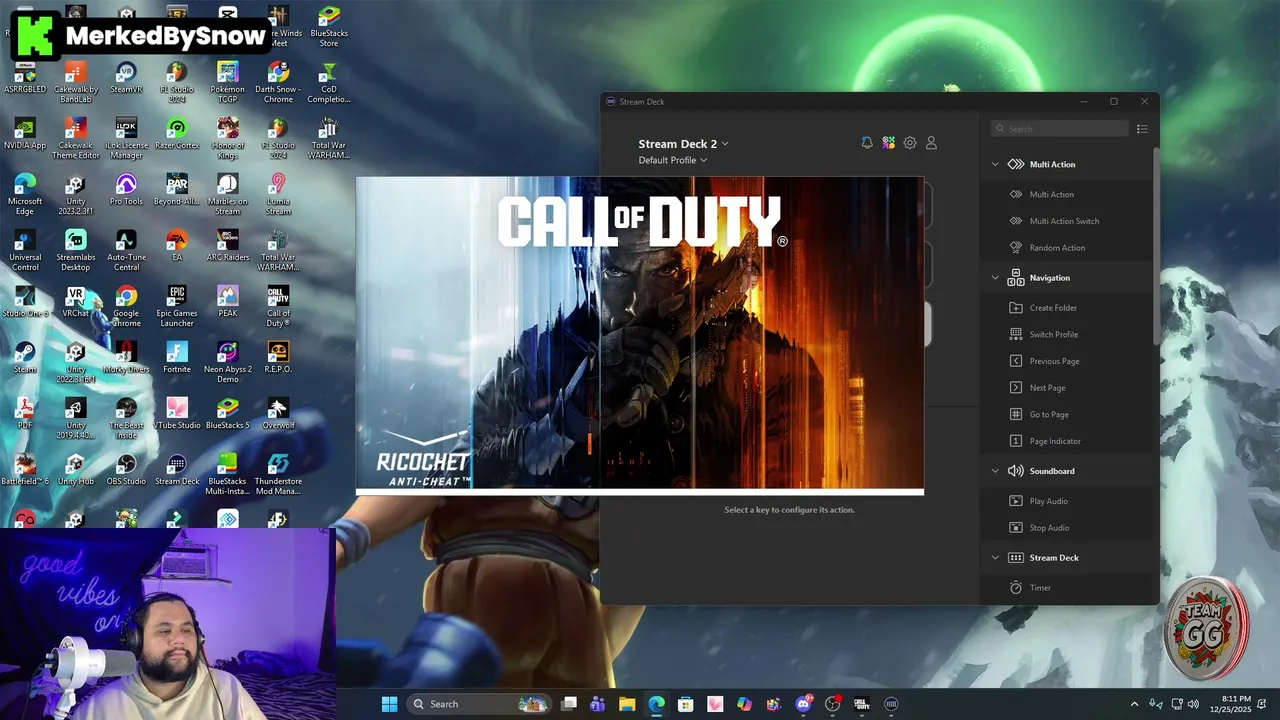Open the Razer Cortex desktop icon
Screen dimensions: 1280x720
[x=177, y=134]
